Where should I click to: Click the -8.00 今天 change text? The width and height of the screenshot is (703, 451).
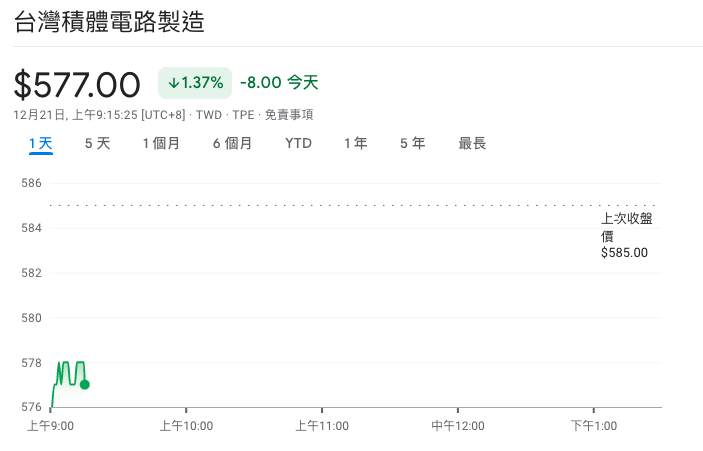click(279, 82)
